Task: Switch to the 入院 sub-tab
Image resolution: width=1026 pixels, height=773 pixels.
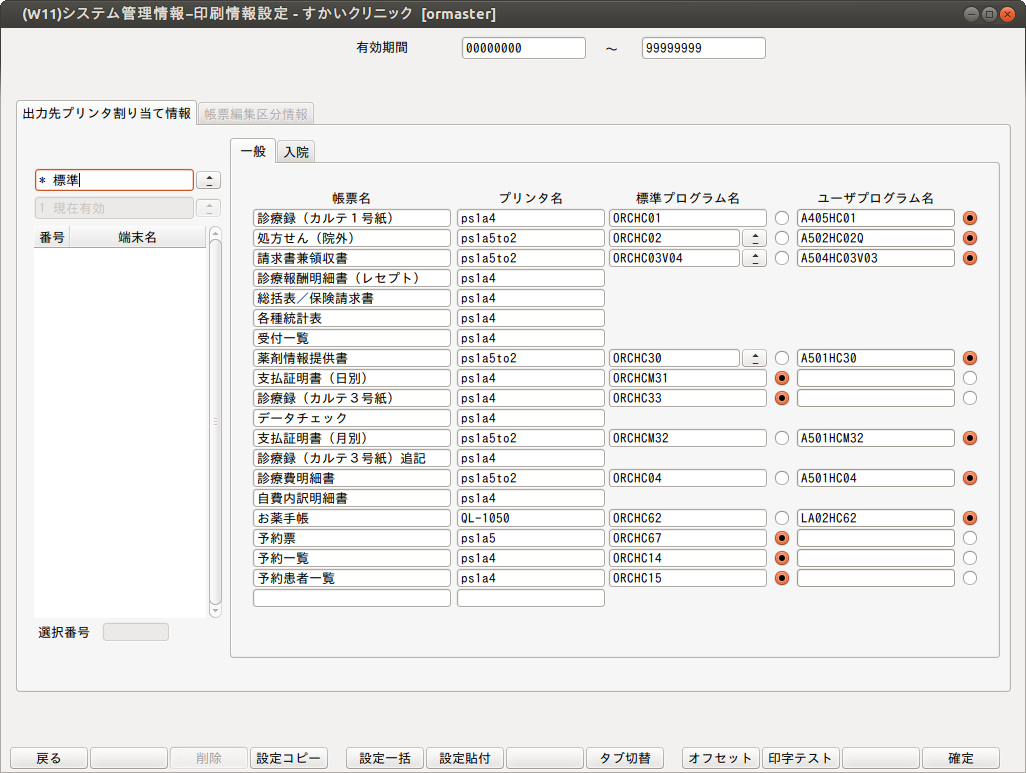Action: (296, 152)
